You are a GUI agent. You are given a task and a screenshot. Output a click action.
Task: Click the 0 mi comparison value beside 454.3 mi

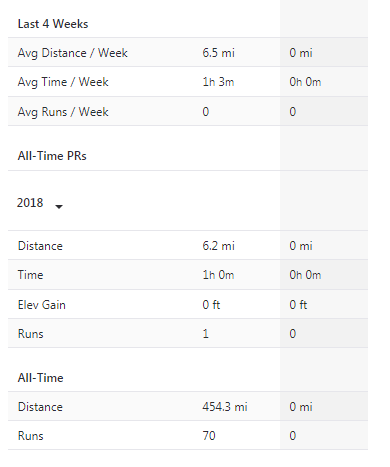(301, 407)
